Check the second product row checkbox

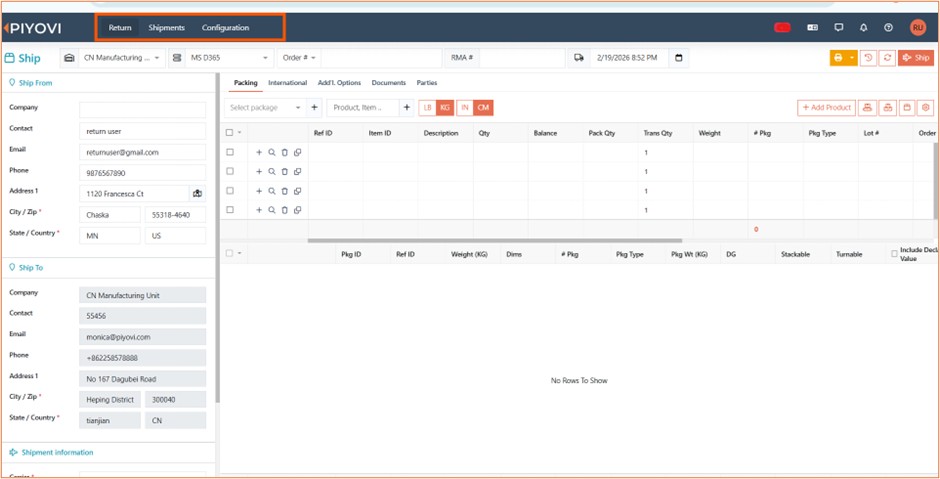[230, 171]
